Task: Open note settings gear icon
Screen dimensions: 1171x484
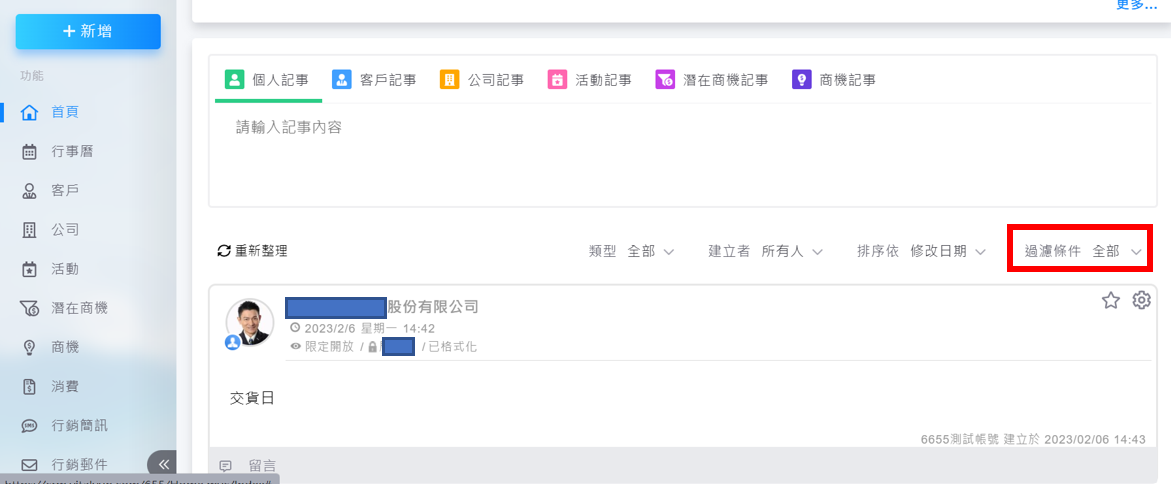Action: 1141,300
